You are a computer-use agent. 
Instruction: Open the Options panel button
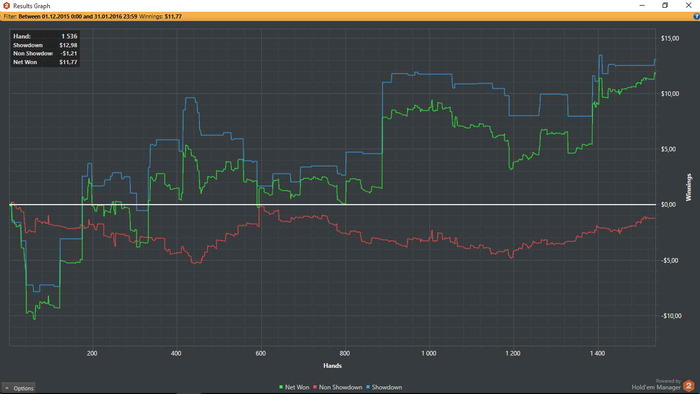(x=18, y=388)
